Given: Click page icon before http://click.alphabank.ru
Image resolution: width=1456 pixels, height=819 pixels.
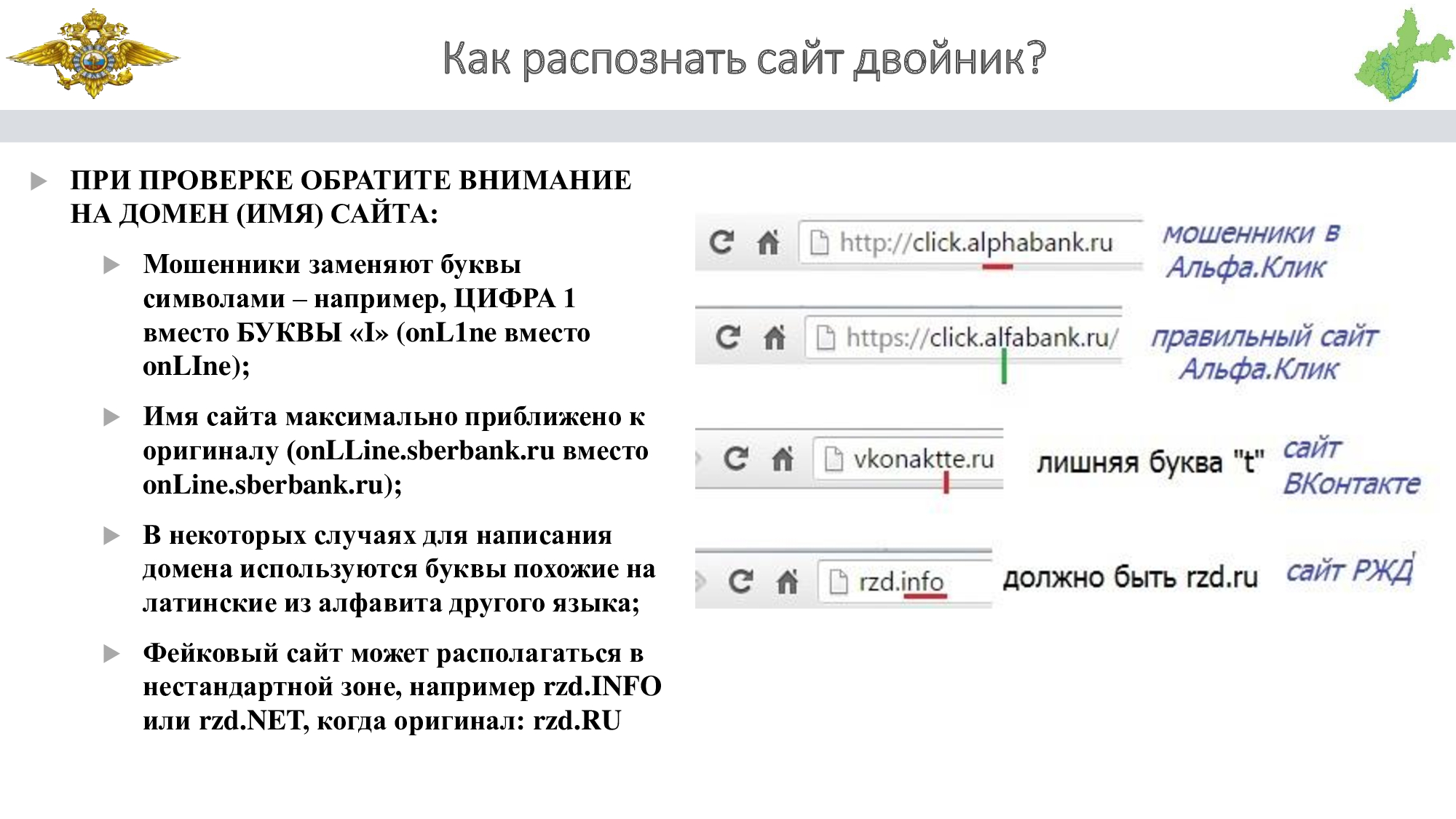Looking at the screenshot, I should click(x=819, y=242).
